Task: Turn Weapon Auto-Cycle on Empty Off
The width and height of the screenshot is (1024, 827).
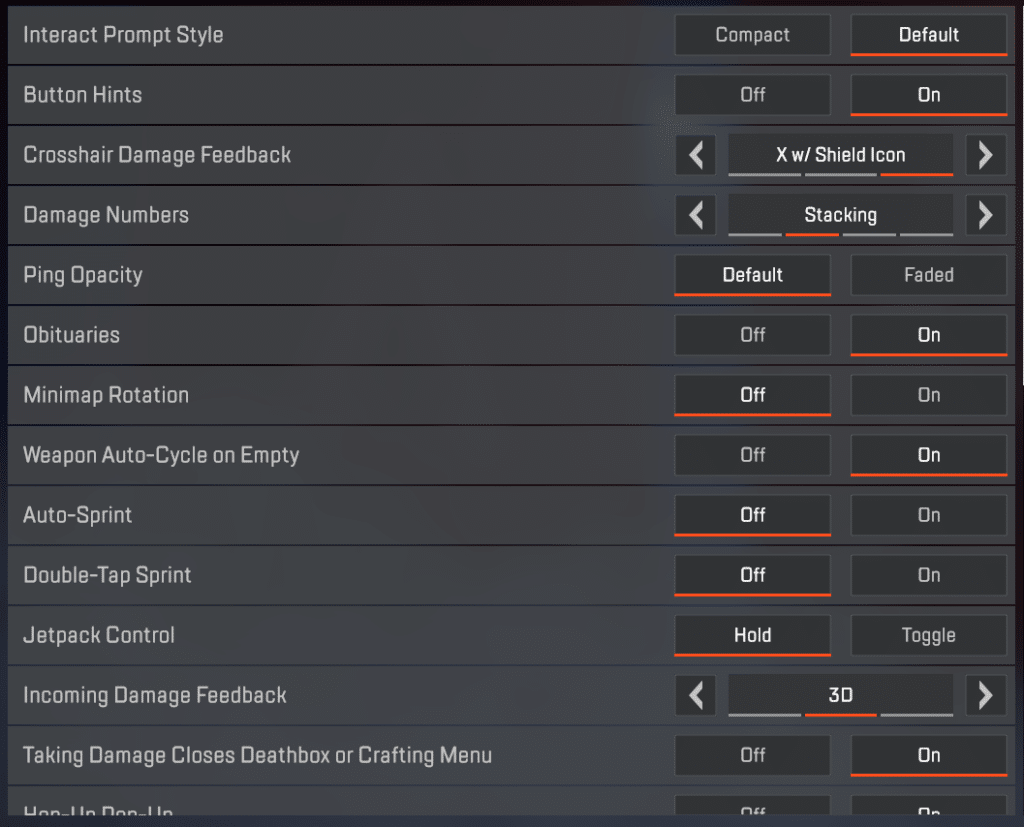Action: (752, 455)
